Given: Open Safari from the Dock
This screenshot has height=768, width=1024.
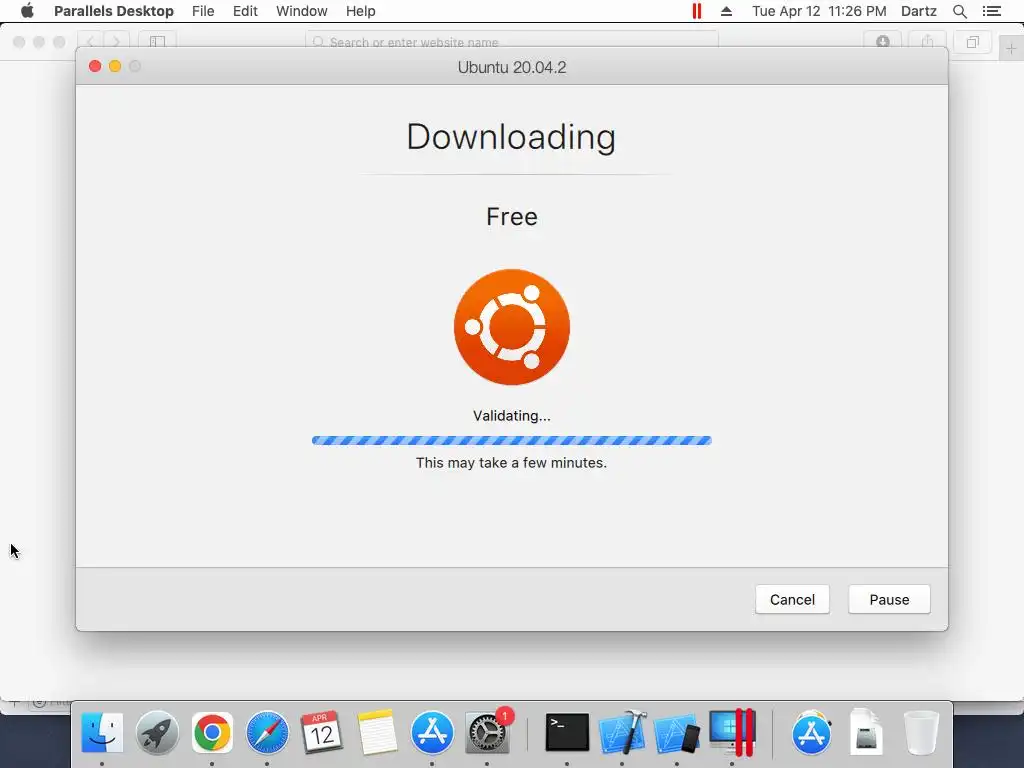Looking at the screenshot, I should pyautogui.click(x=267, y=732).
